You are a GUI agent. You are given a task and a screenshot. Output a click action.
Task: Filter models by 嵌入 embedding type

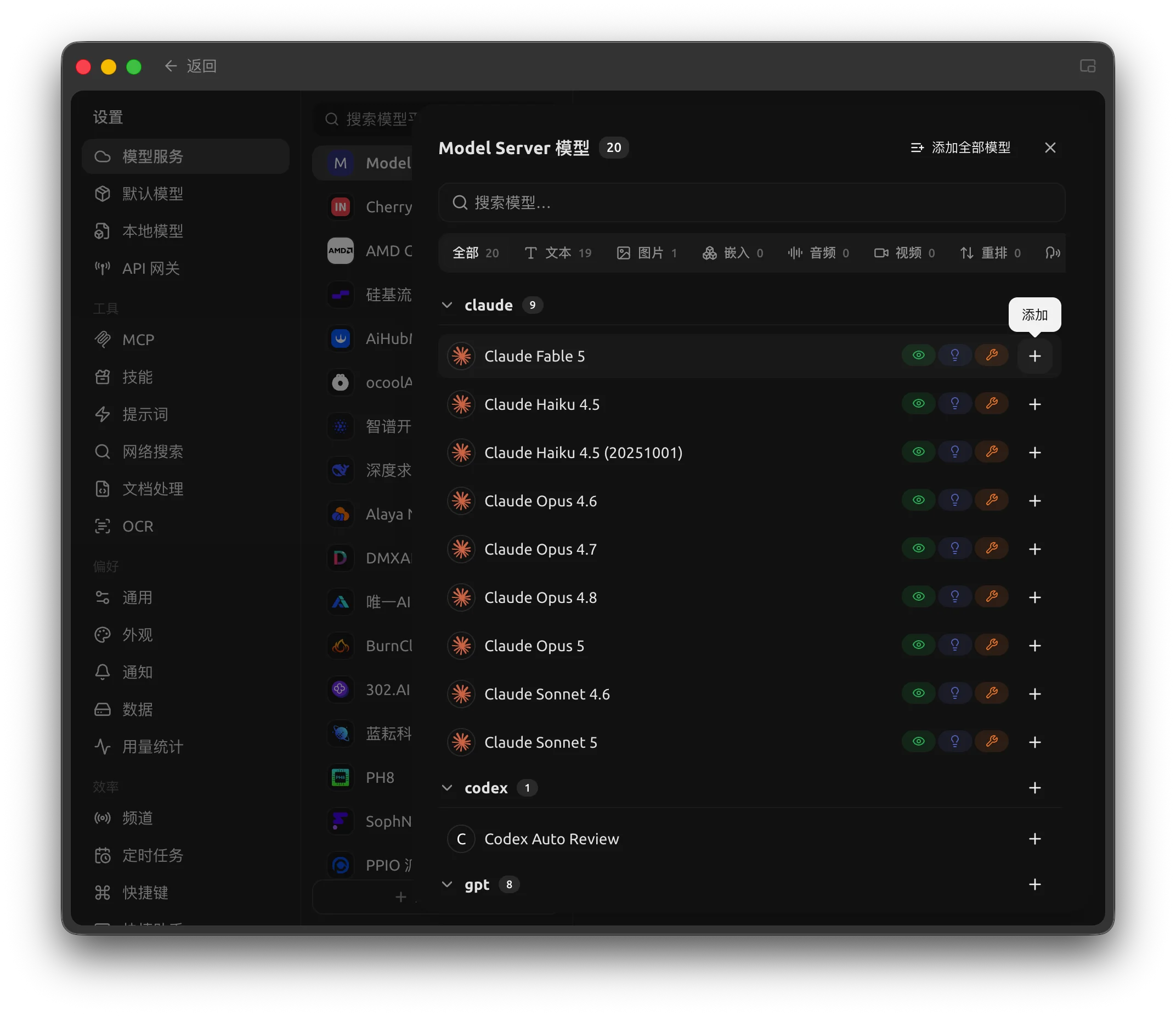733,253
